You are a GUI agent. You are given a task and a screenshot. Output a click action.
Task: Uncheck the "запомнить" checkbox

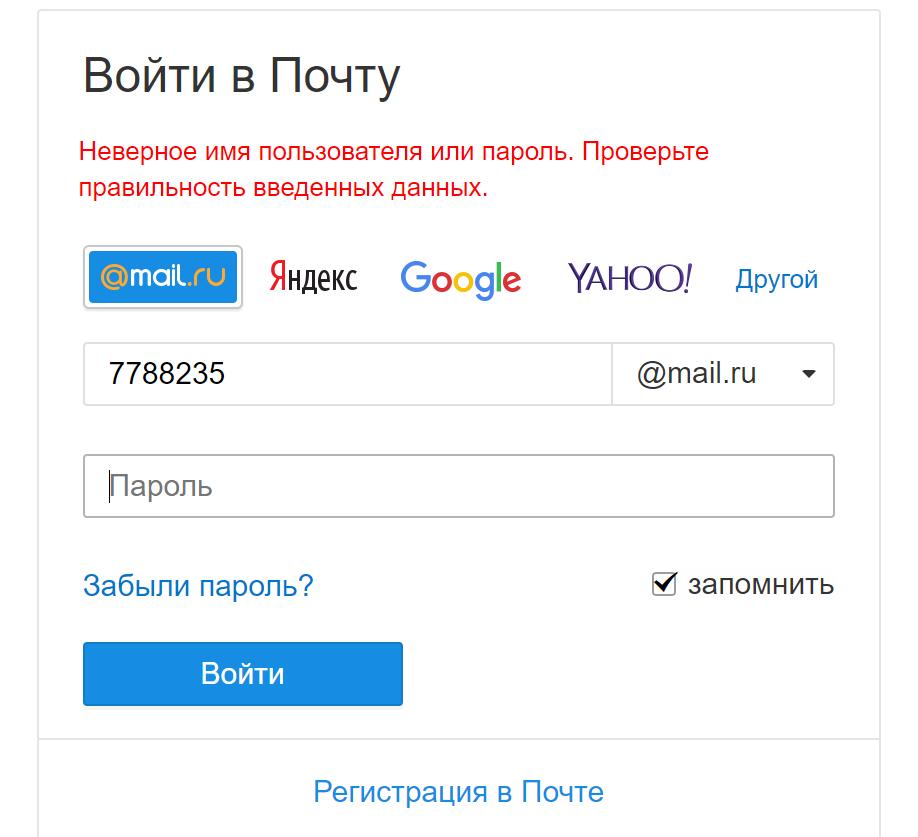click(664, 584)
